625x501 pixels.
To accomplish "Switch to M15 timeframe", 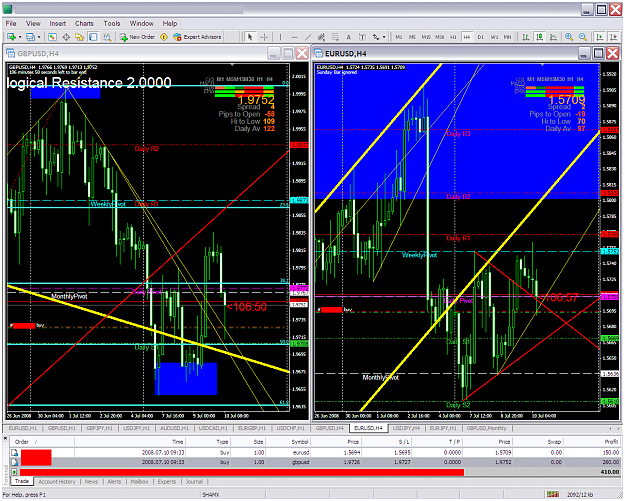I will pyautogui.click(x=426, y=37).
